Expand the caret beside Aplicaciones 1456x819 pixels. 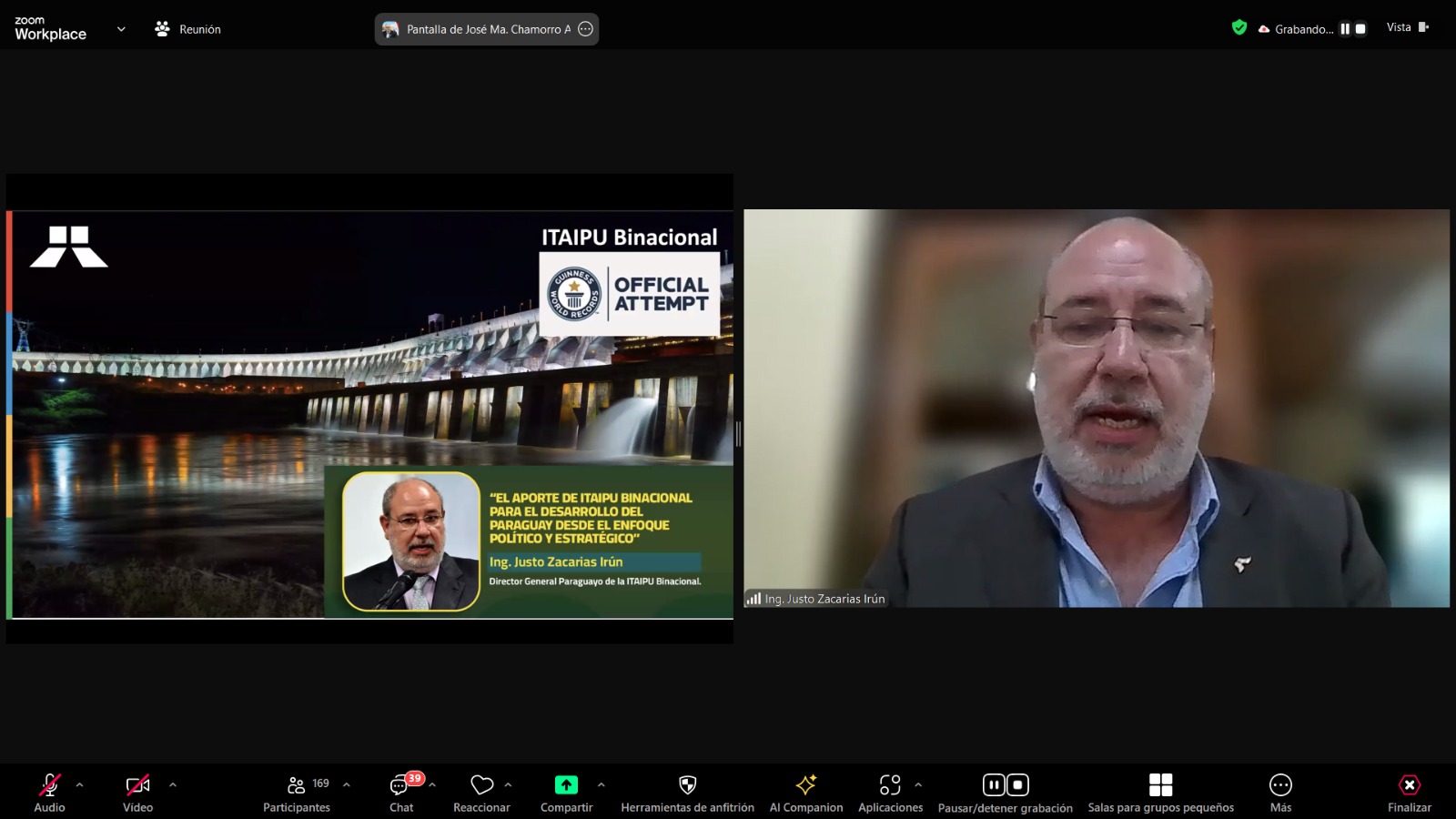[918, 784]
